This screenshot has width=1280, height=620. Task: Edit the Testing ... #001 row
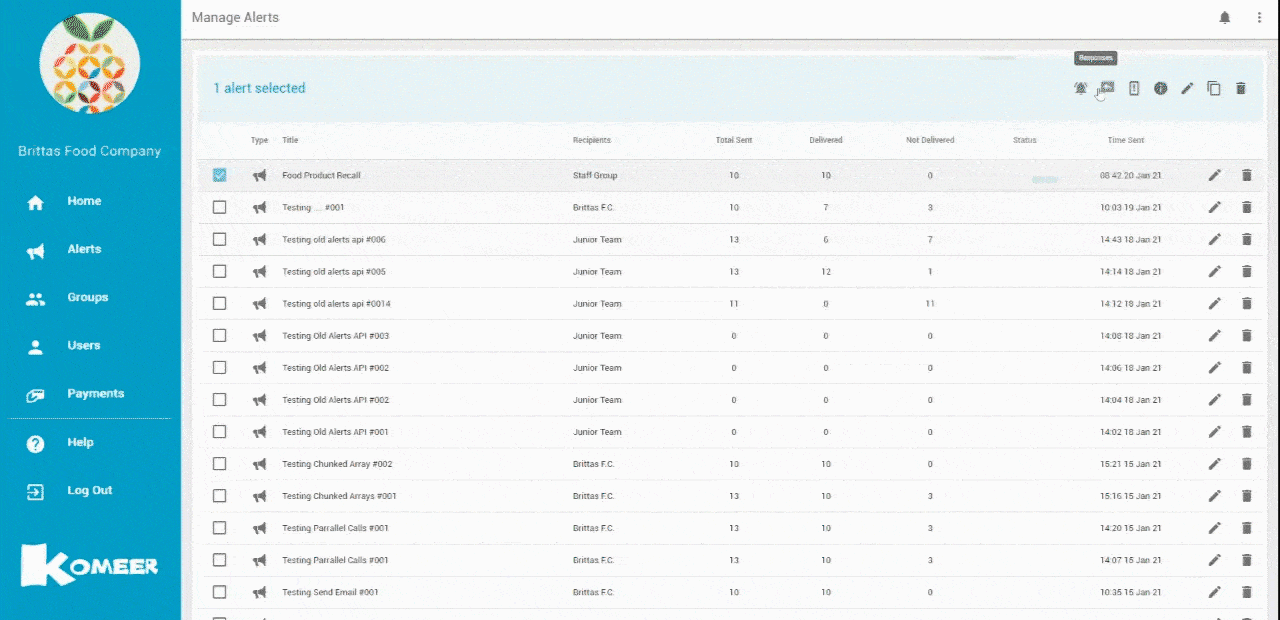tap(1215, 207)
